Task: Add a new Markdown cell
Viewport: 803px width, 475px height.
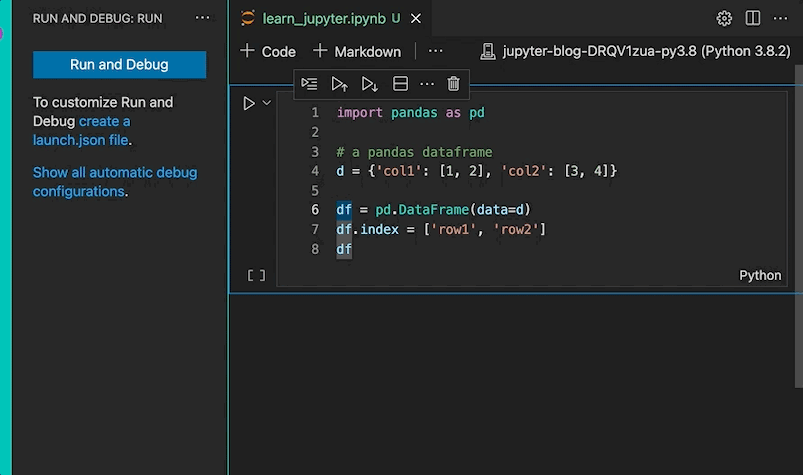Action: coord(357,51)
